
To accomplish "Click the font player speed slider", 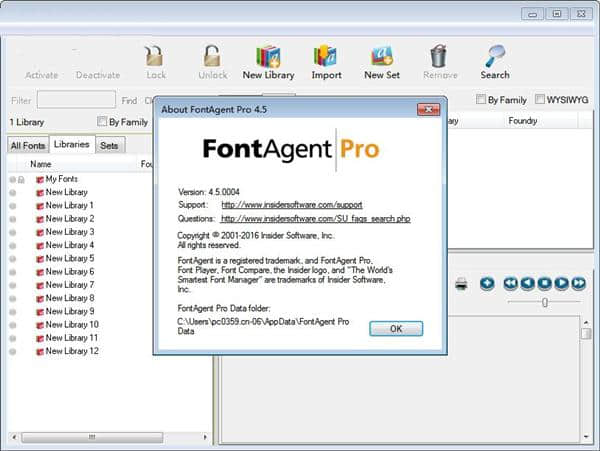I will [x=545, y=302].
